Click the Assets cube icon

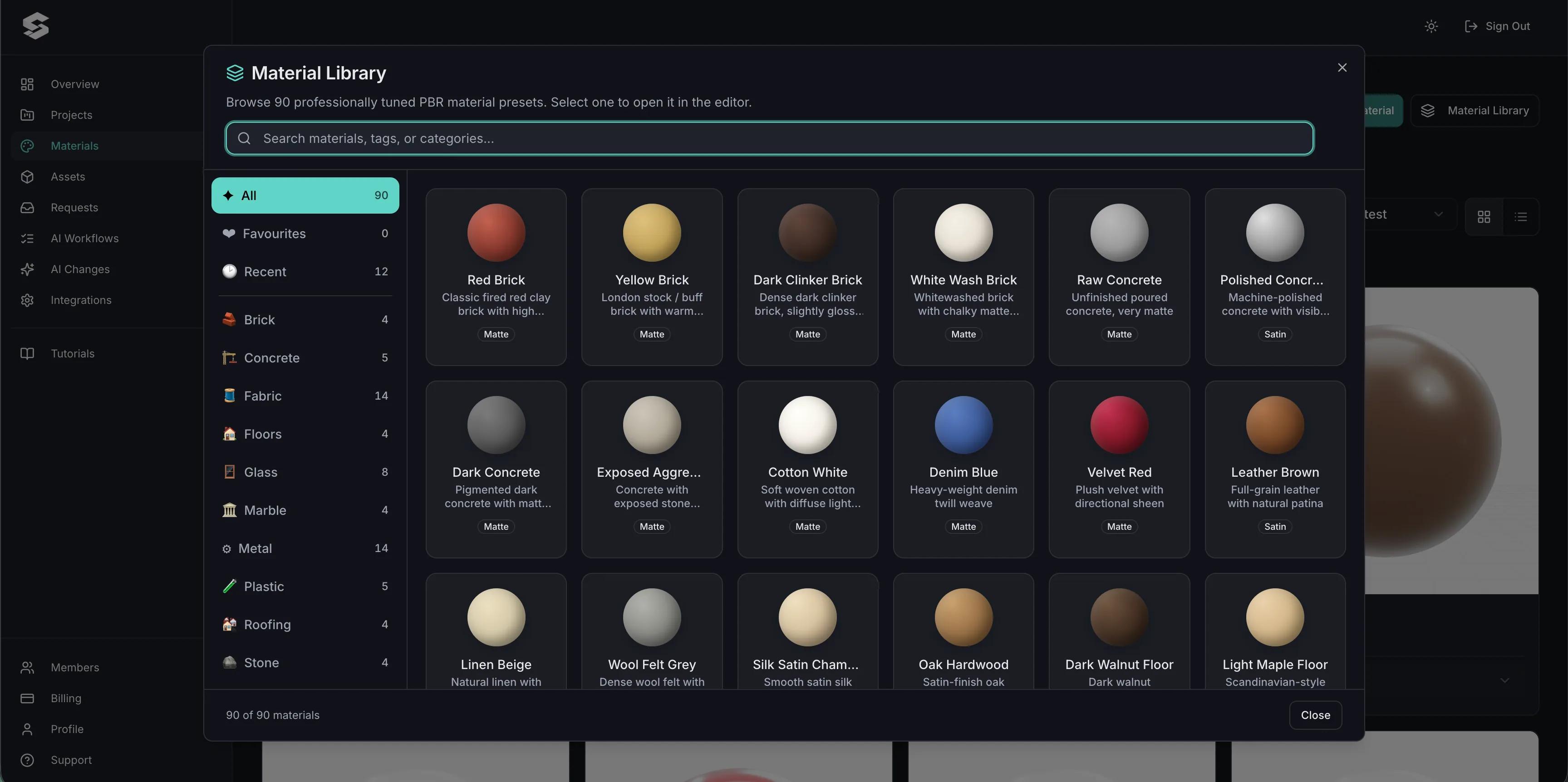click(x=27, y=176)
